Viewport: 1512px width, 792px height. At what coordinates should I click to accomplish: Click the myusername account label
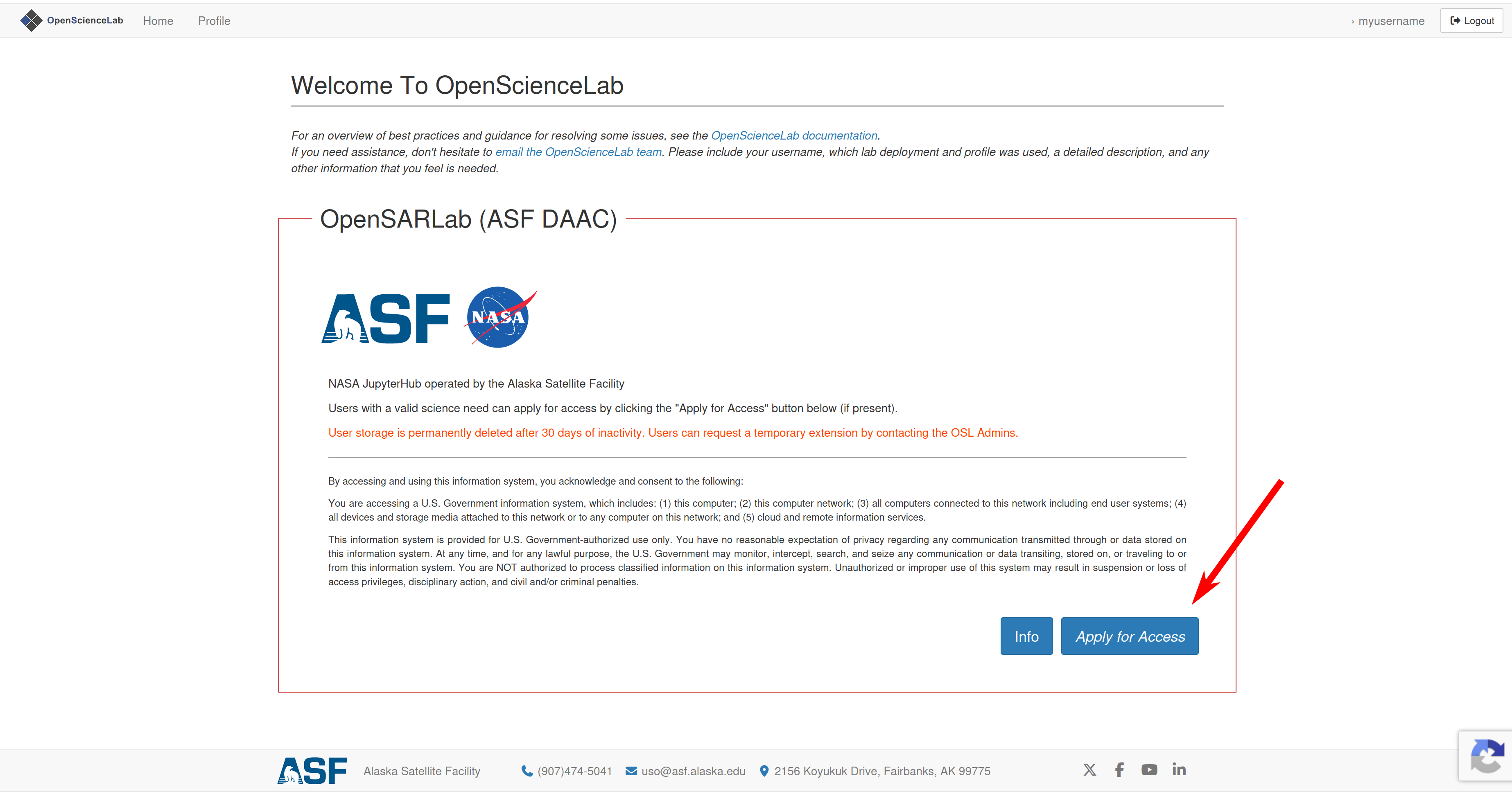[1391, 21]
